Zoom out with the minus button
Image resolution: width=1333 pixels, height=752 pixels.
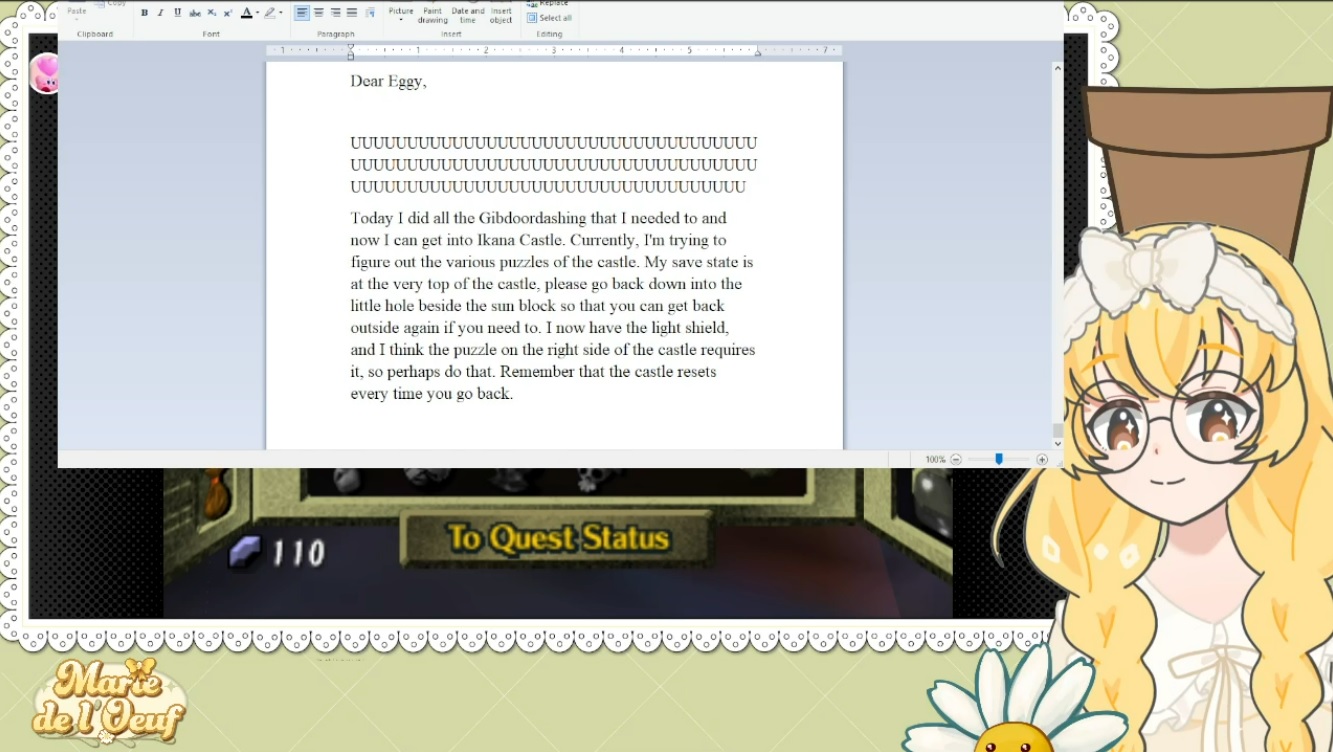[956, 460]
